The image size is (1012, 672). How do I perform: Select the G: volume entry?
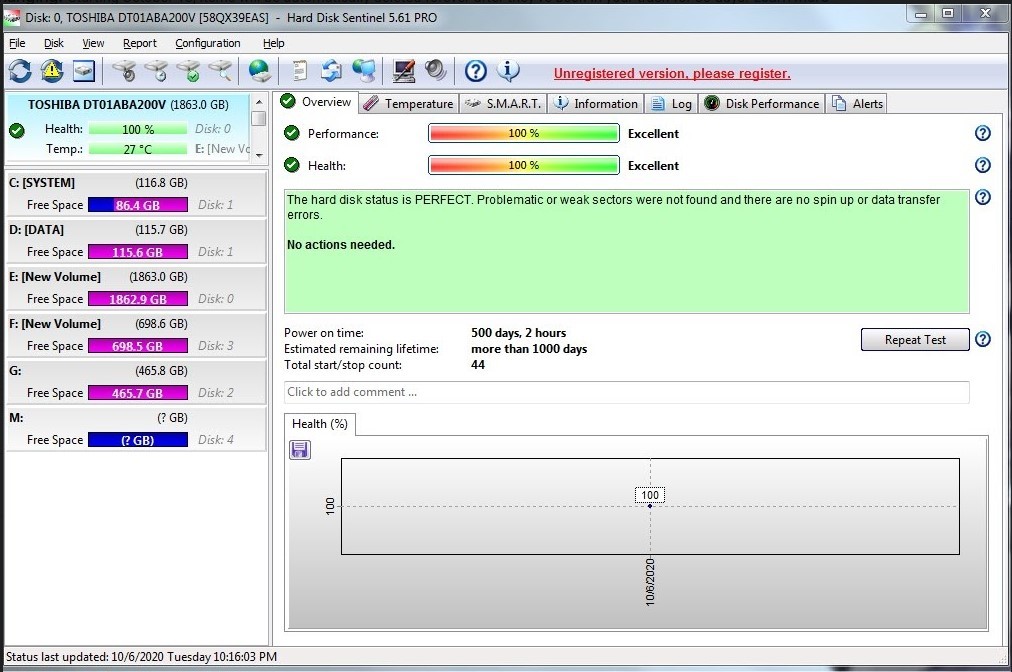[x=136, y=382]
